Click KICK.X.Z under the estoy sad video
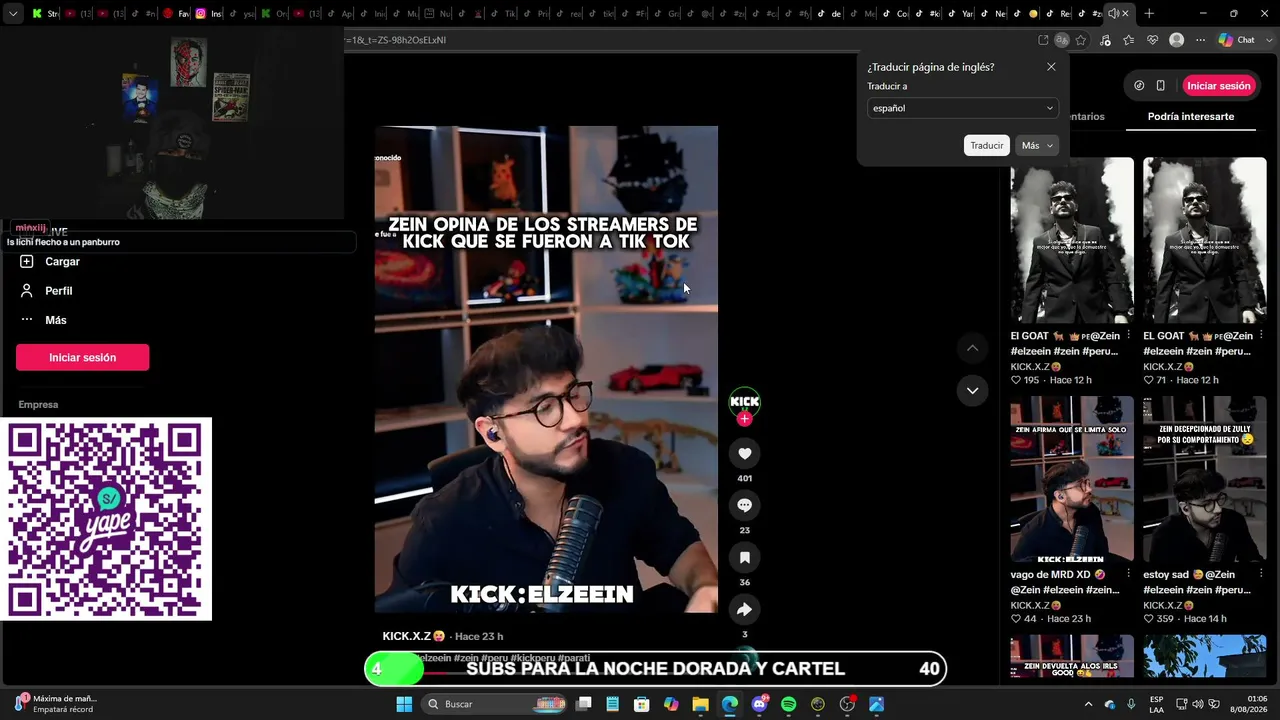This screenshot has height=720, width=1280. coord(1168,606)
